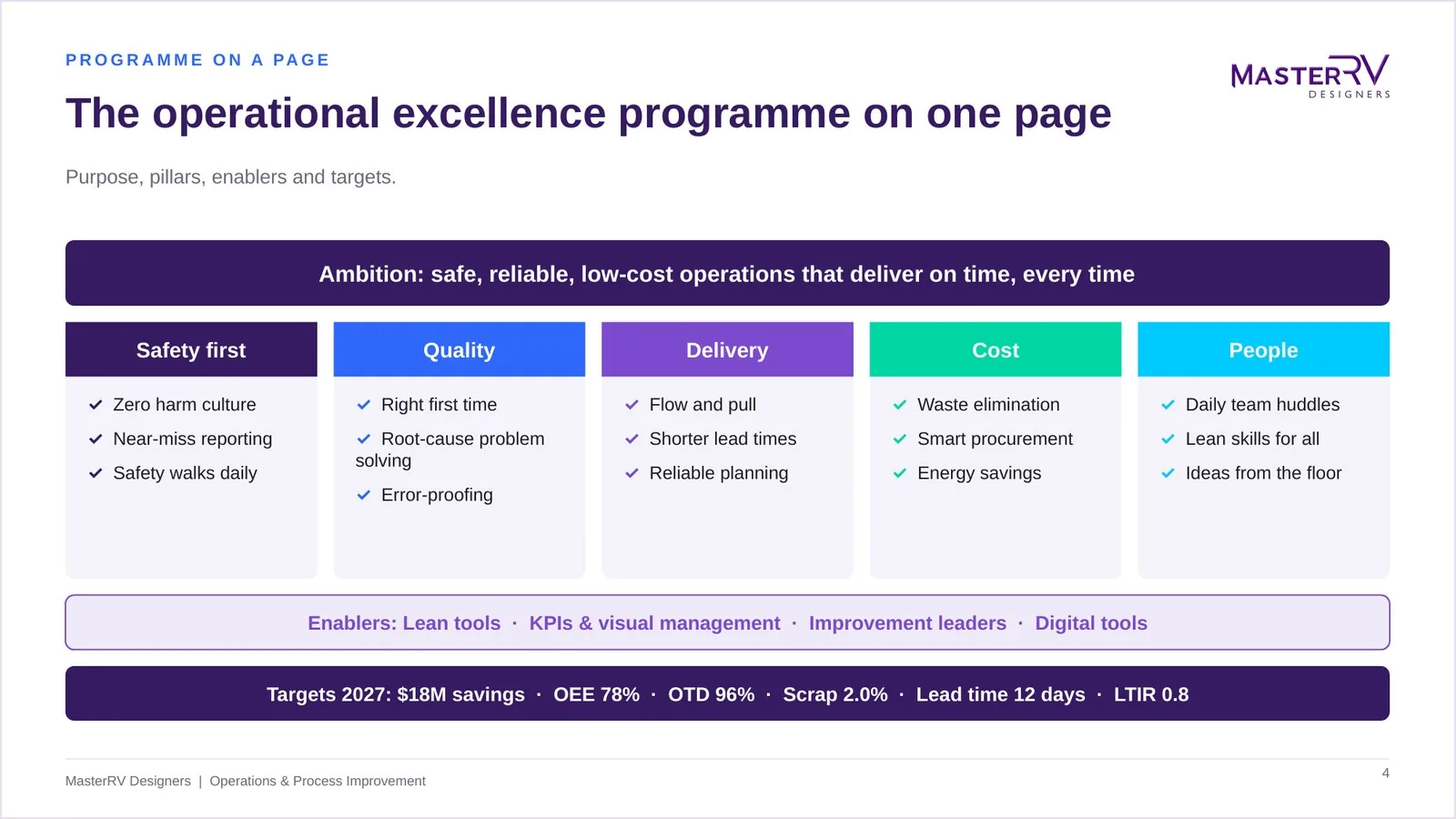Click the checkmark beside Flow and pull
The image size is (1456, 819).
pyautogui.click(x=632, y=405)
